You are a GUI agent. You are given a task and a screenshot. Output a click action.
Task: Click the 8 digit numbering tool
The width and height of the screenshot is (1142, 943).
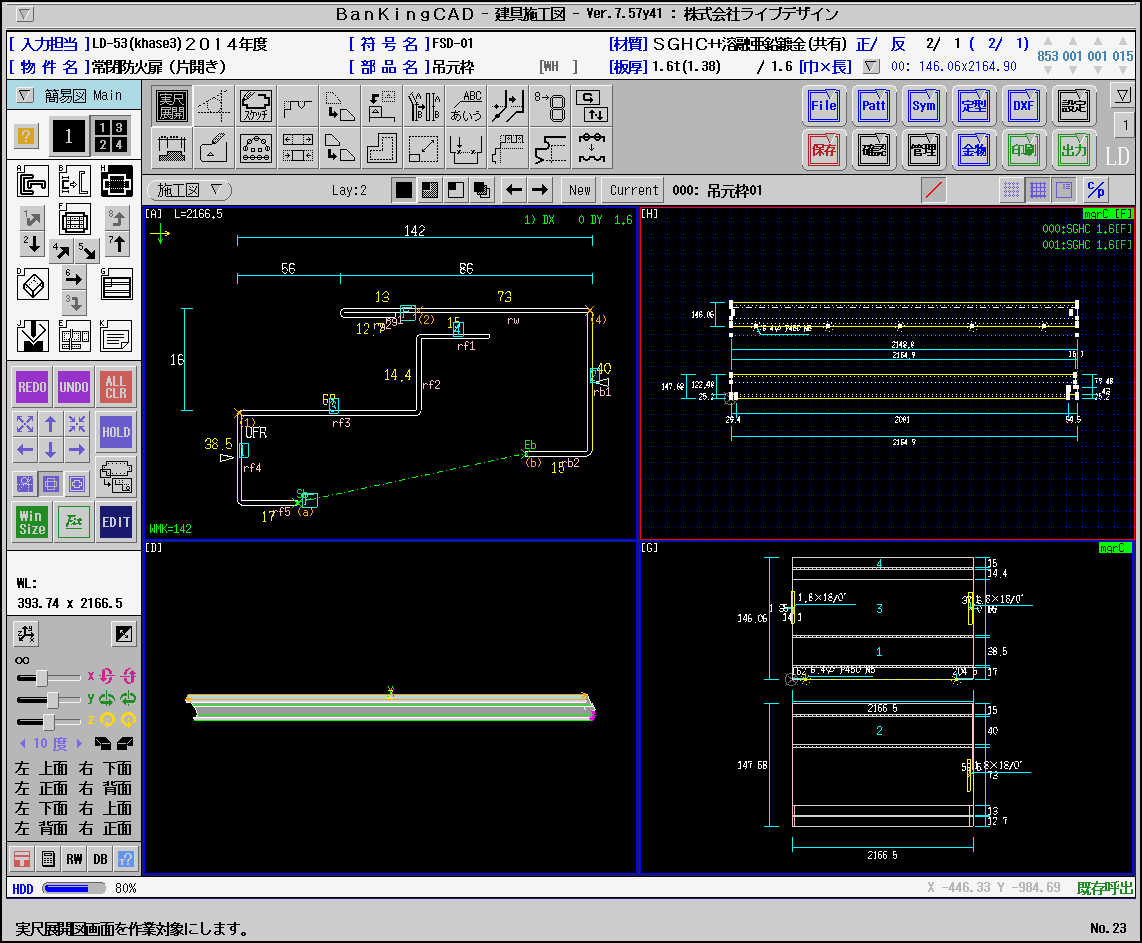click(550, 106)
